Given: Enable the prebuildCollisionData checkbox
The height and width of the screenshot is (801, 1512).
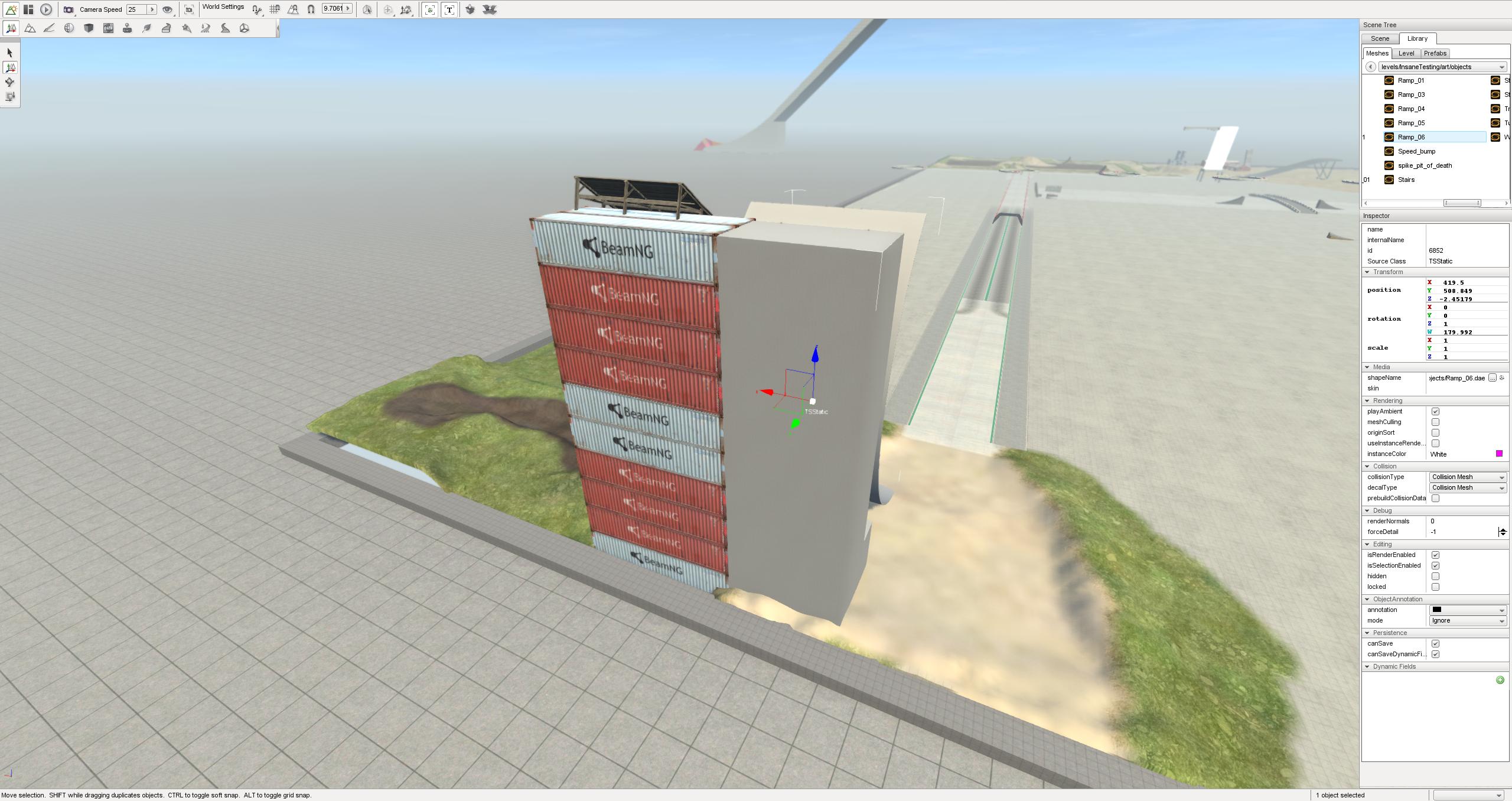Looking at the screenshot, I should 1435,499.
